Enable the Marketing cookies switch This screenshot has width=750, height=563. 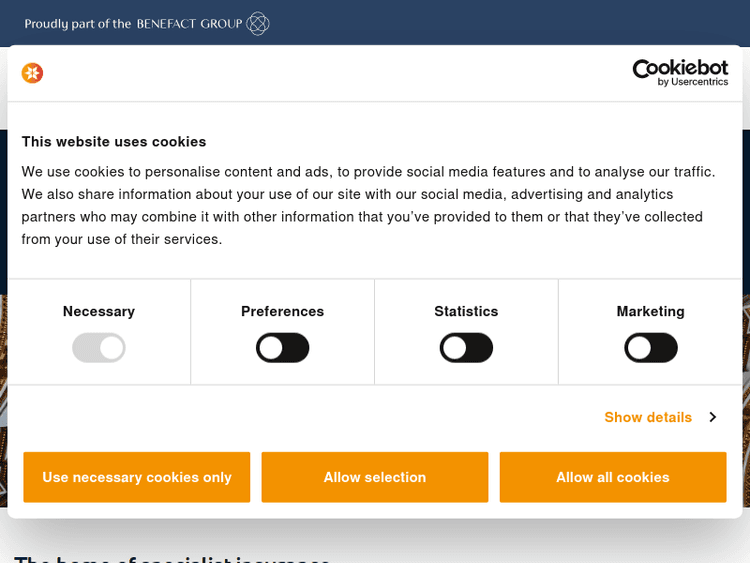click(651, 348)
